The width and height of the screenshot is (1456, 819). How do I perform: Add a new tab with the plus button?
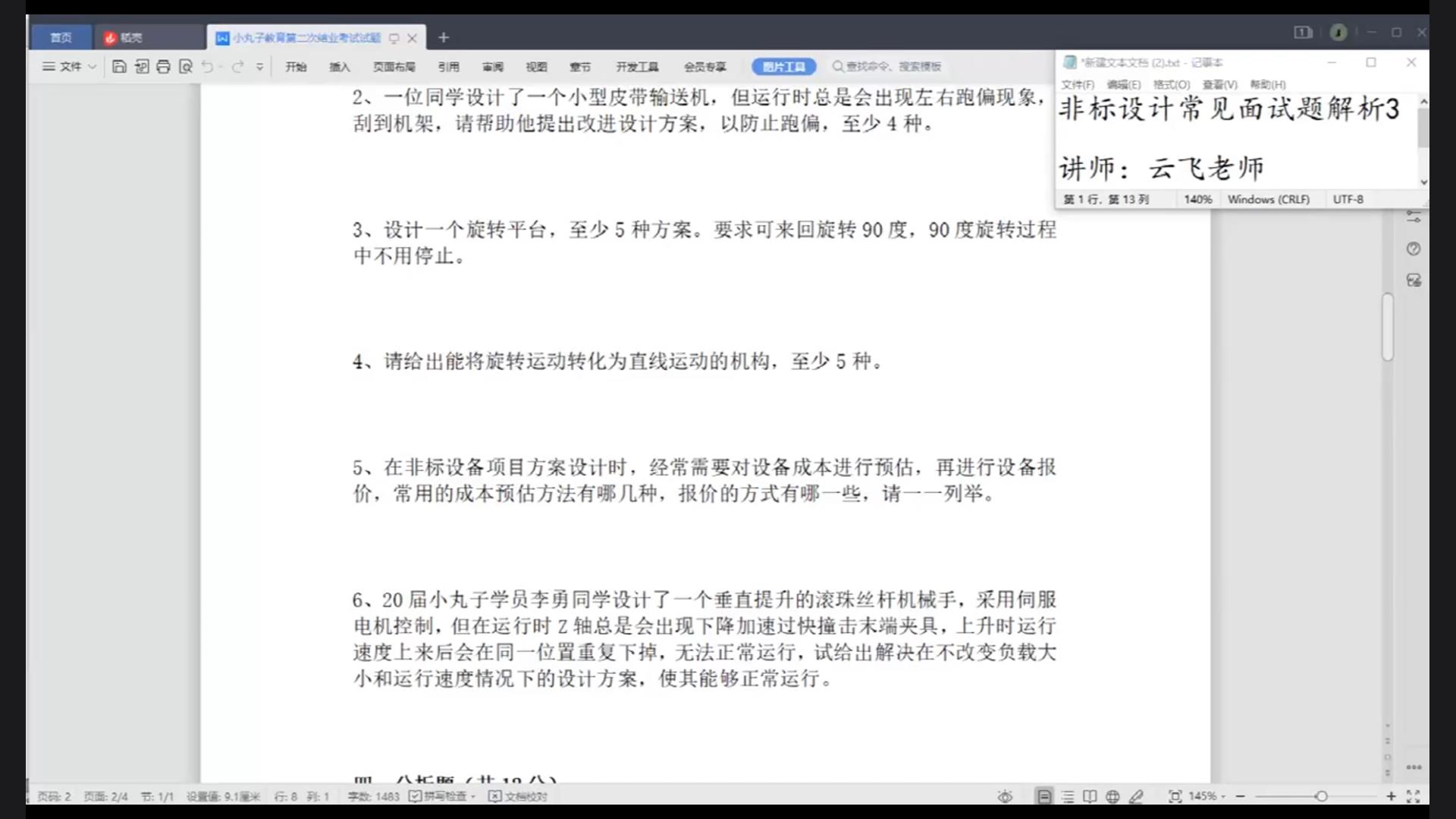pyautogui.click(x=444, y=37)
